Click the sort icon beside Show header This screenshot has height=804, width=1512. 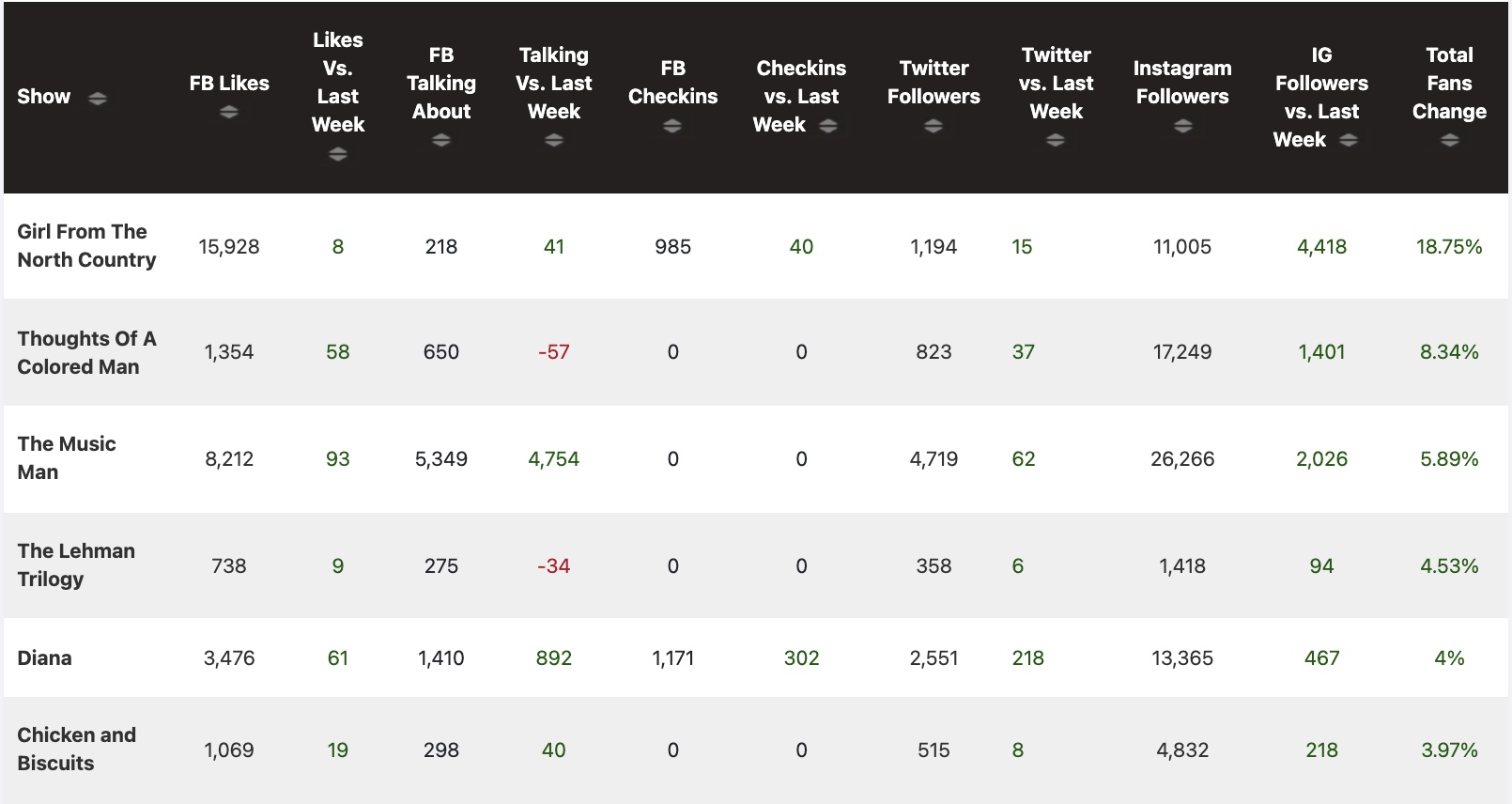coord(98,98)
